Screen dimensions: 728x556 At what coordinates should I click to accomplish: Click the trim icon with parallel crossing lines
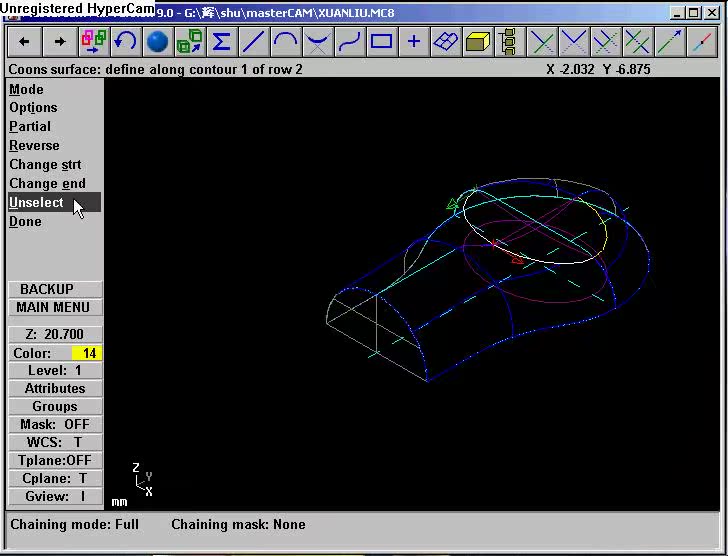point(638,42)
